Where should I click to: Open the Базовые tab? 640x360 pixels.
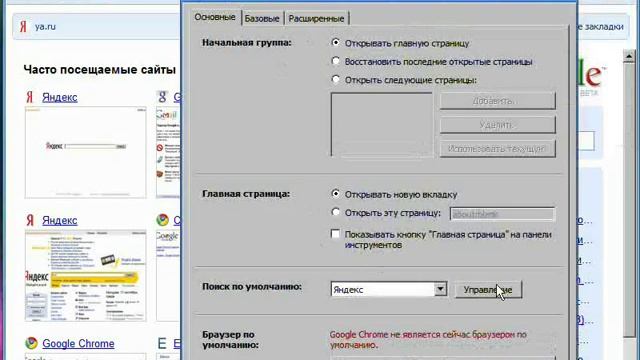click(x=262, y=19)
